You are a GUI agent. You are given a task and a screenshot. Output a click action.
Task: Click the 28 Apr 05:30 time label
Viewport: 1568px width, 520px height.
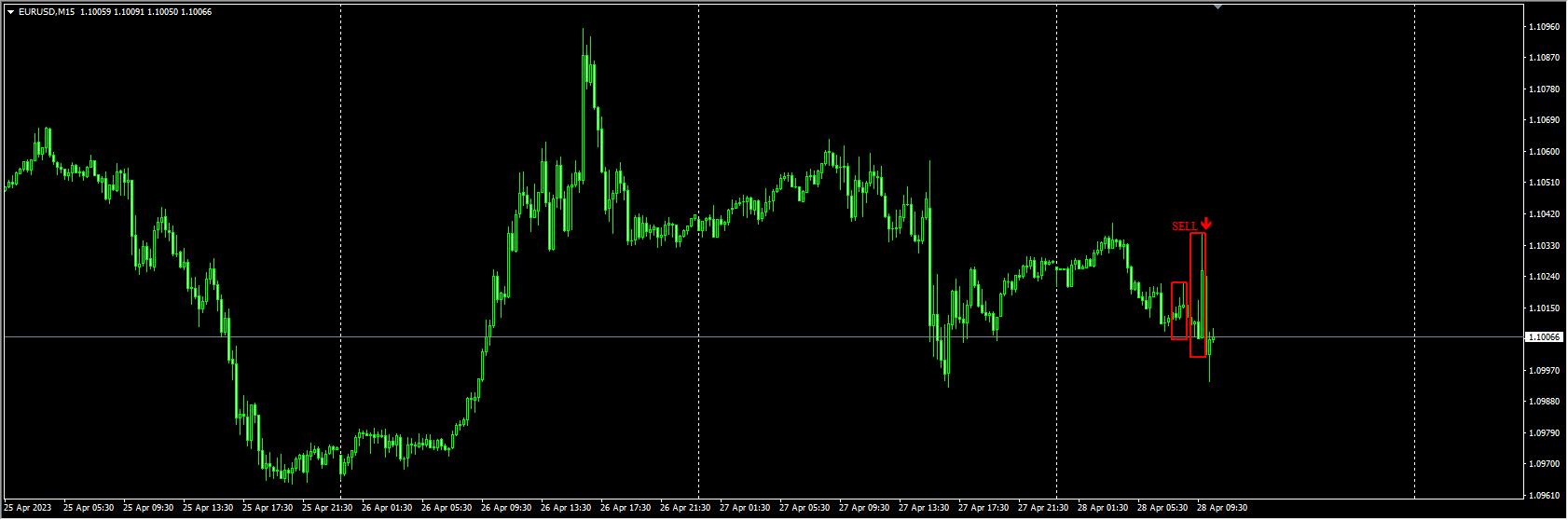(x=1162, y=508)
